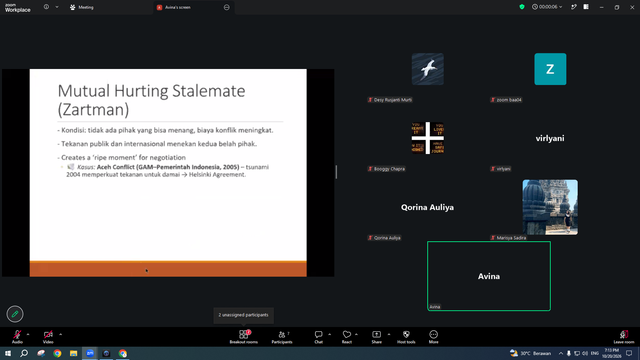The height and width of the screenshot is (360, 640).
Task: Open weather widget showing 30°C Berawan
Action: [531, 353]
